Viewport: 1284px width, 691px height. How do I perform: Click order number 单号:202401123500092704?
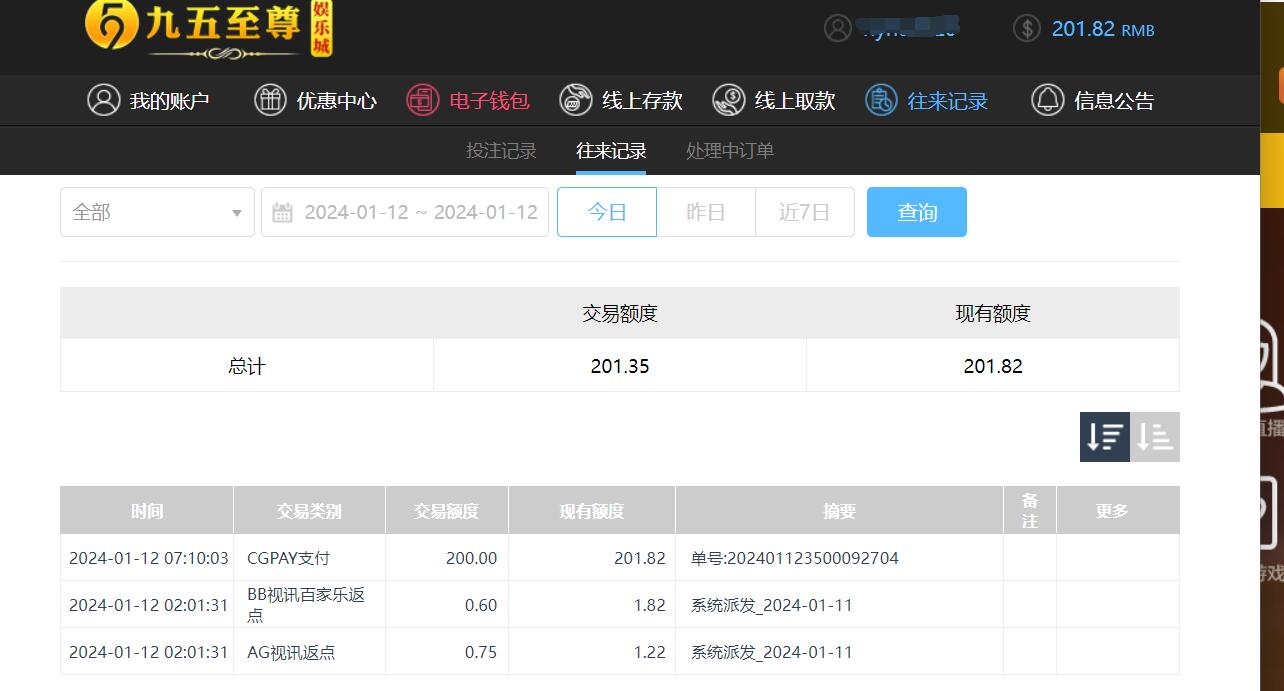(x=795, y=558)
